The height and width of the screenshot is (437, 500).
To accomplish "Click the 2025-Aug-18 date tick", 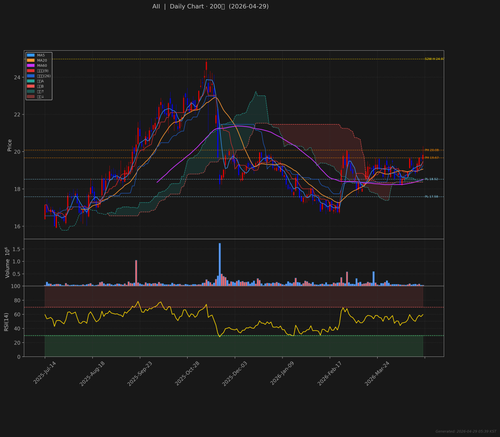I will (x=92, y=374).
